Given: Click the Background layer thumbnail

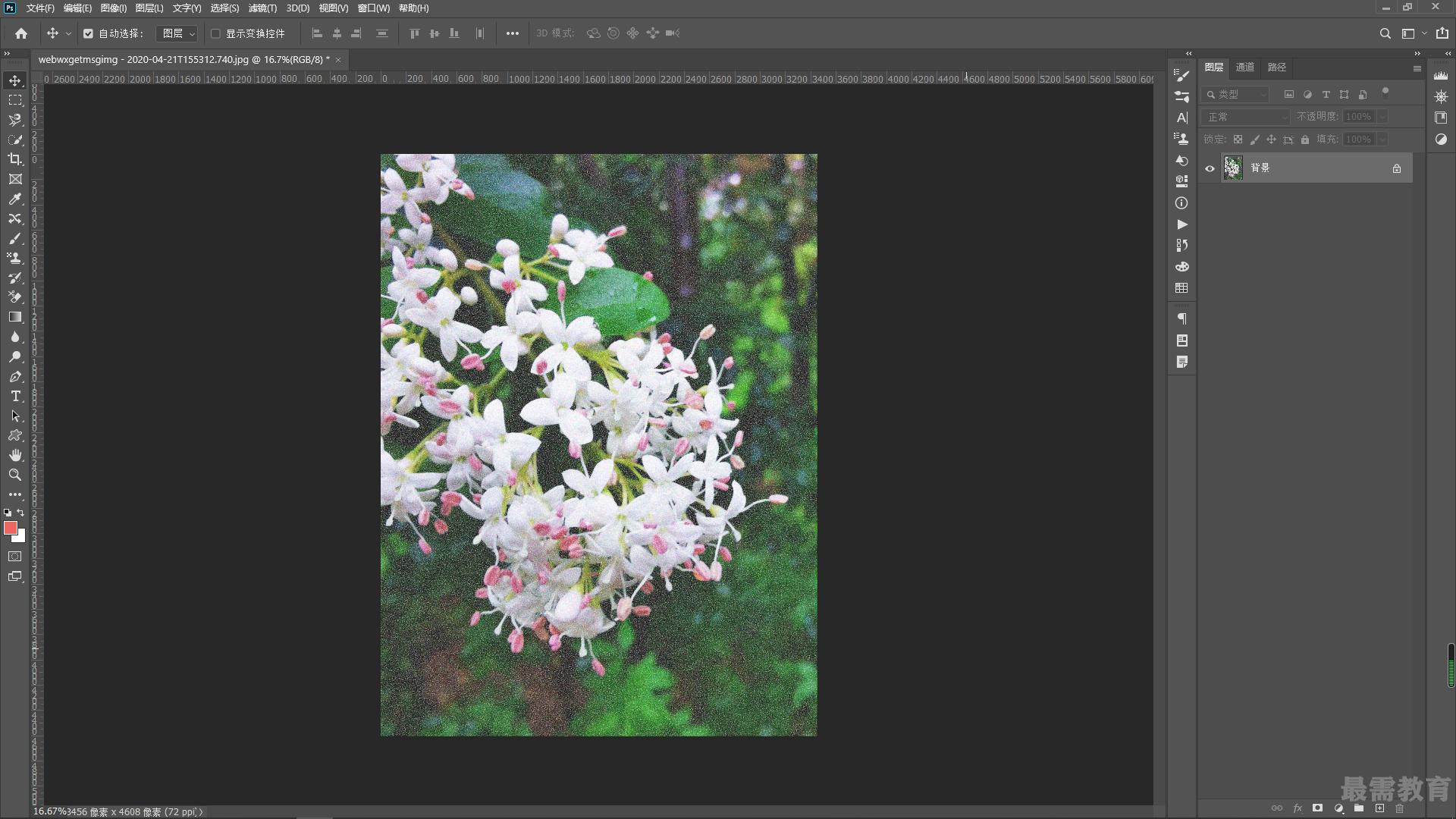Looking at the screenshot, I should (x=1233, y=168).
